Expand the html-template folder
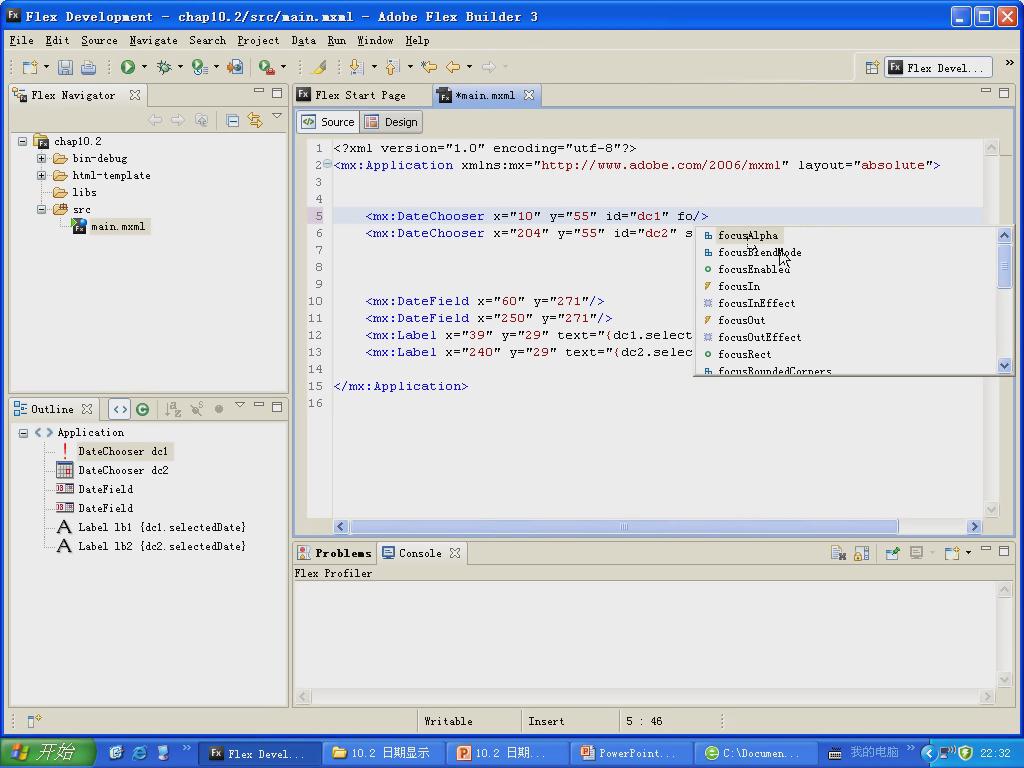The image size is (1024, 768). [42, 175]
